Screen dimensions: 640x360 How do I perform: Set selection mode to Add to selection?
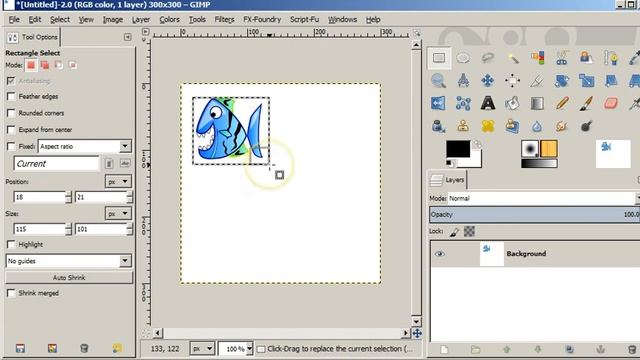tap(45, 65)
